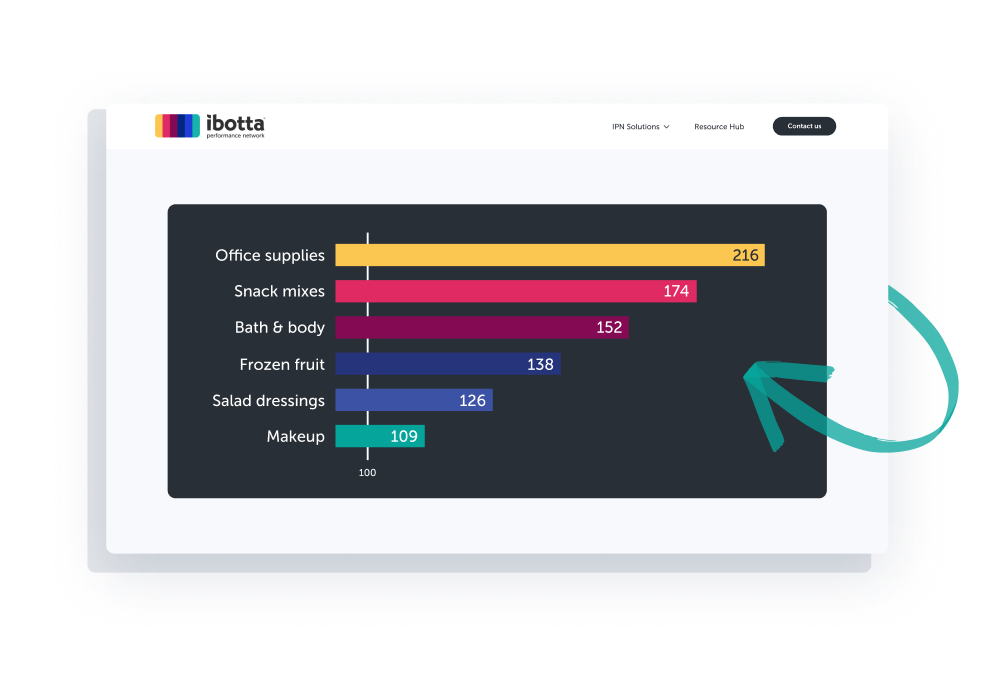Click the 100 baseline axis label
982x699 pixels.
[367, 473]
